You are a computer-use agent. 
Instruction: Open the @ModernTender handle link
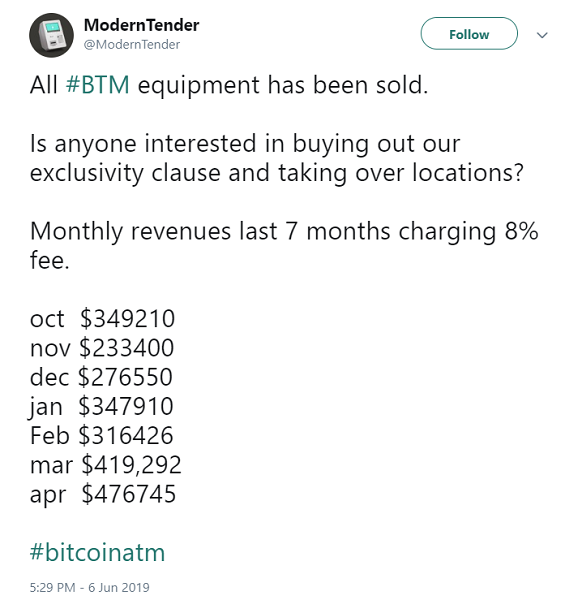click(132, 44)
